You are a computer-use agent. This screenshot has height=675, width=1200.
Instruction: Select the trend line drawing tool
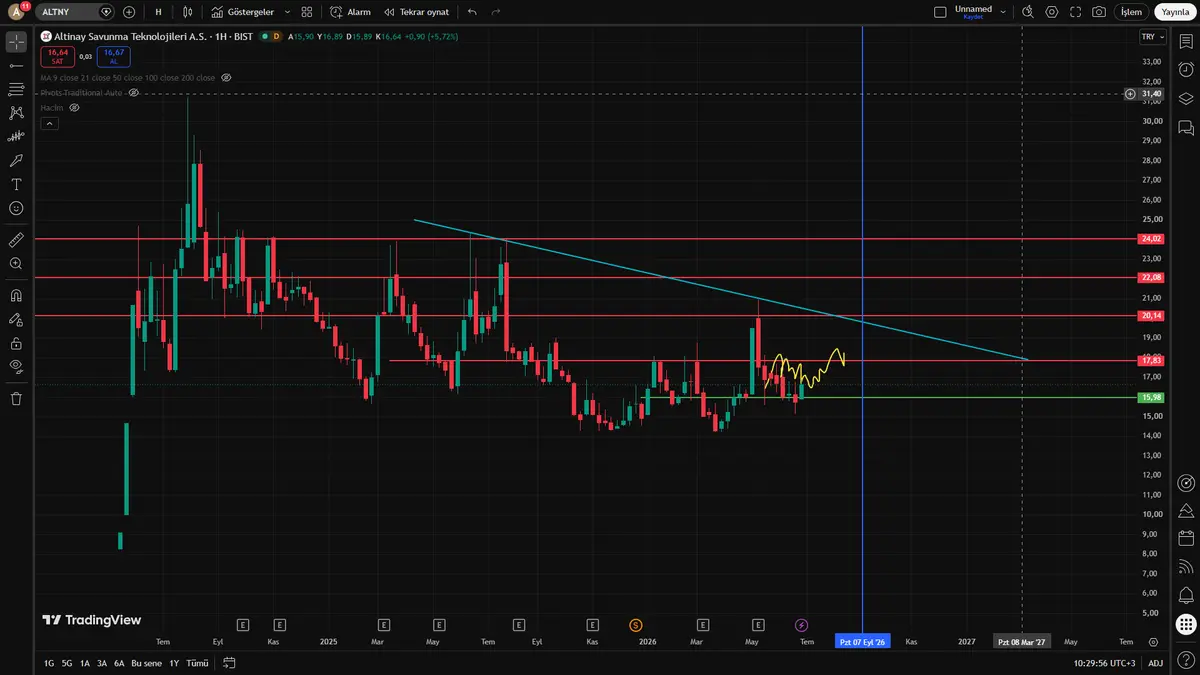tap(16, 65)
